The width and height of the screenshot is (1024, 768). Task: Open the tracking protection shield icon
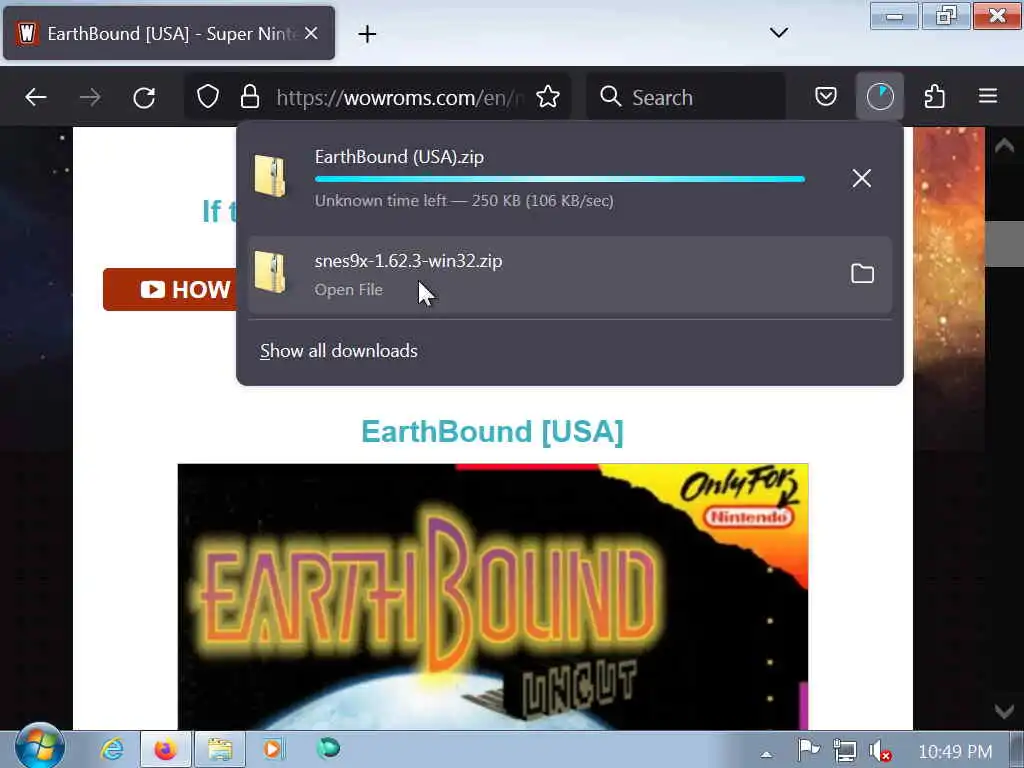pyautogui.click(x=208, y=97)
